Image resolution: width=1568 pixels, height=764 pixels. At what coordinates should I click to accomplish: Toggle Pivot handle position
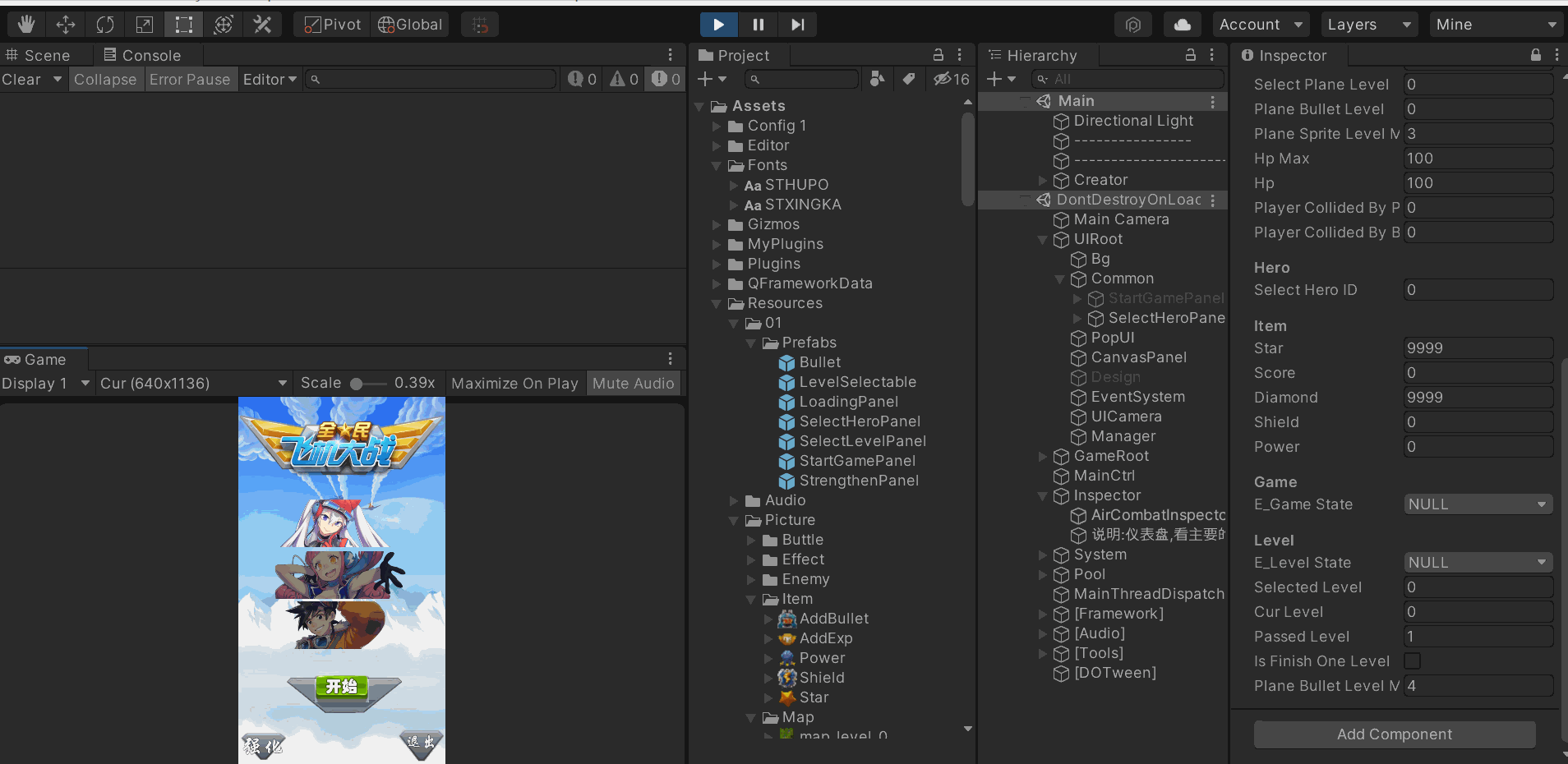[x=332, y=25]
